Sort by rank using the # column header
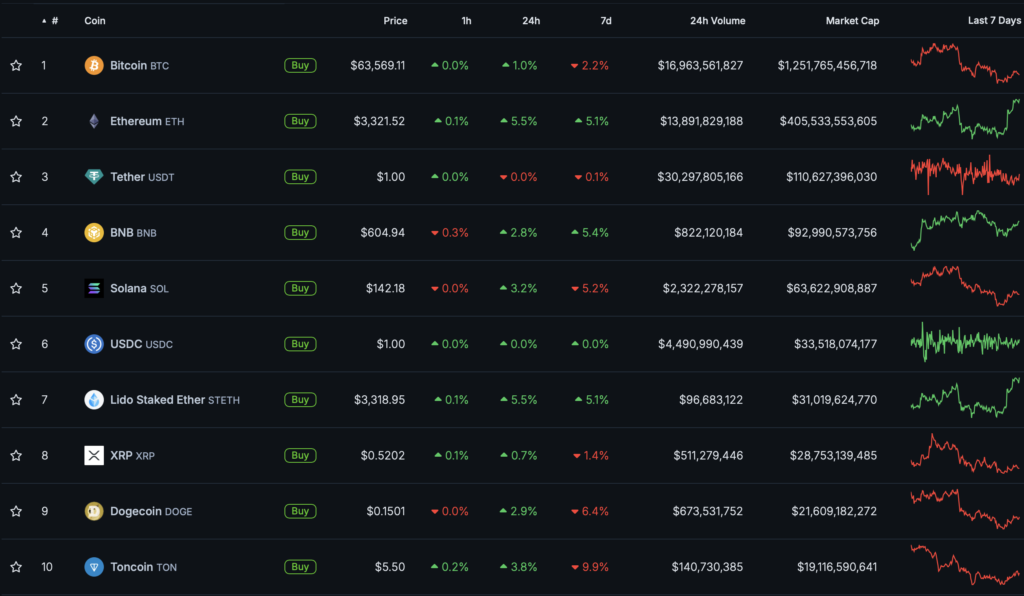 54,21
